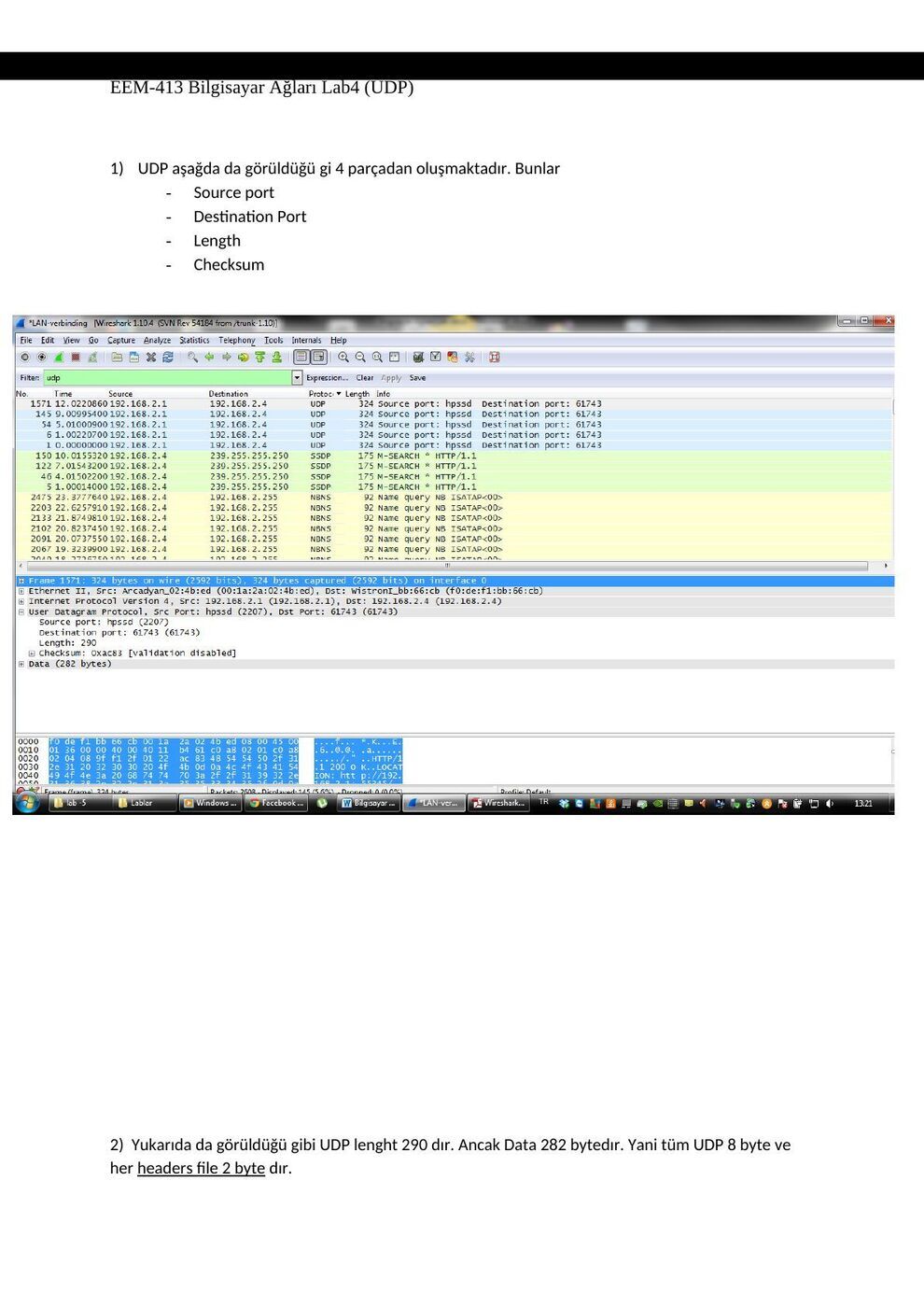The height and width of the screenshot is (1307, 924).
Task: Open the Windows Start button
Action: pos(27,803)
